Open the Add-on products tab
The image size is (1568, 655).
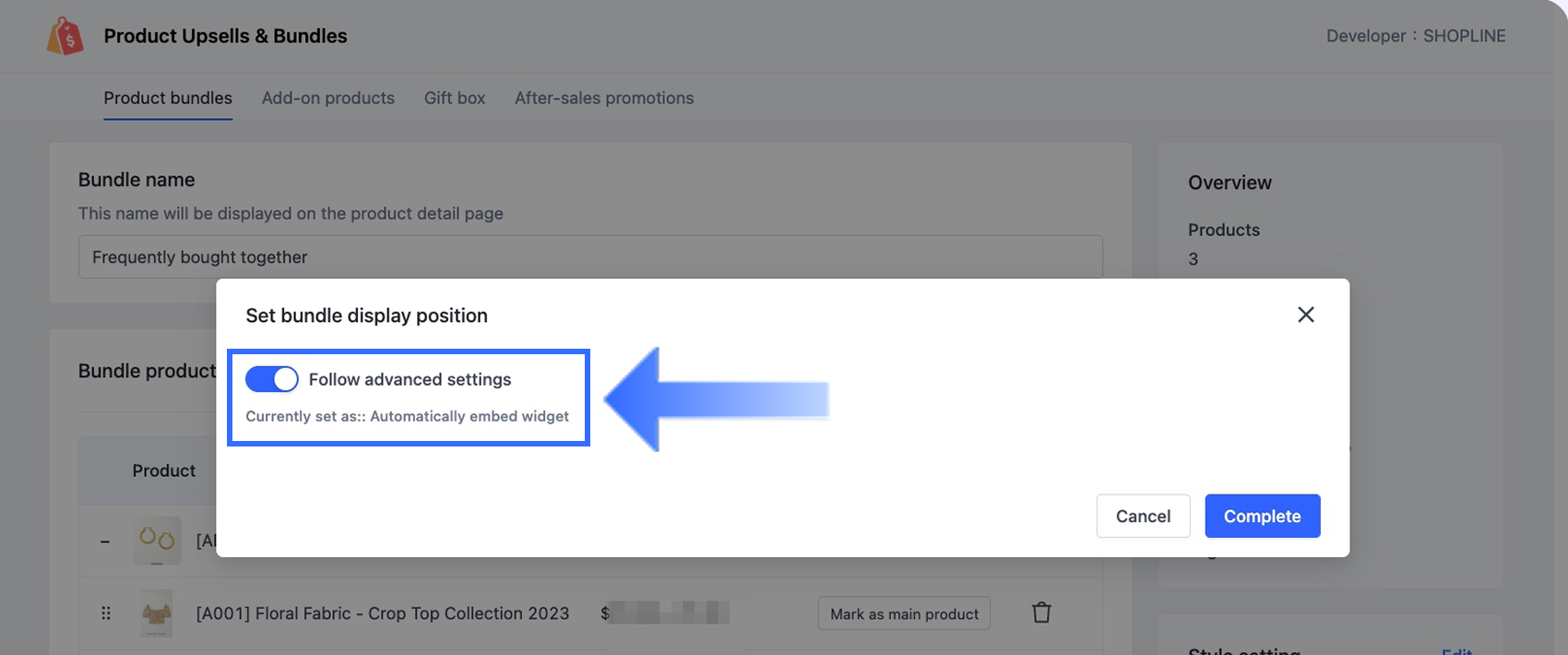(328, 98)
